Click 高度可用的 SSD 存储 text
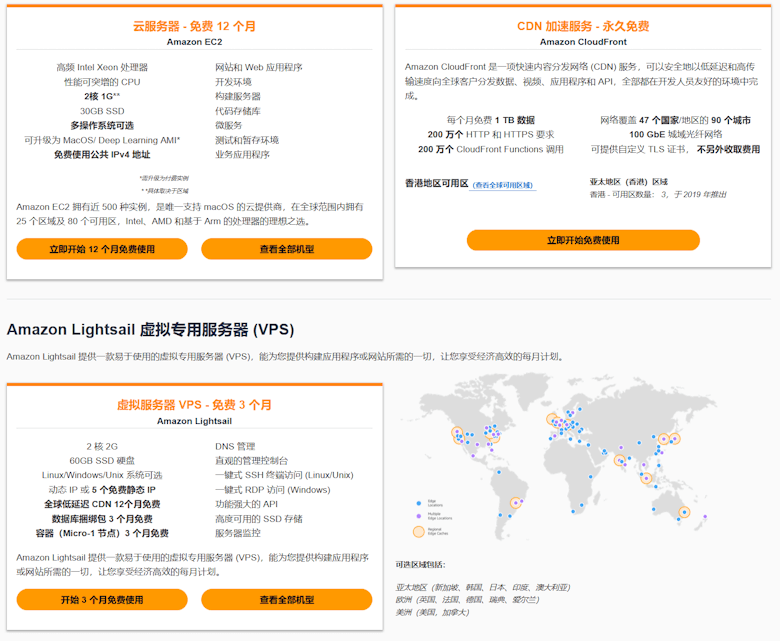Image resolution: width=780 pixels, height=641 pixels. pos(259,519)
